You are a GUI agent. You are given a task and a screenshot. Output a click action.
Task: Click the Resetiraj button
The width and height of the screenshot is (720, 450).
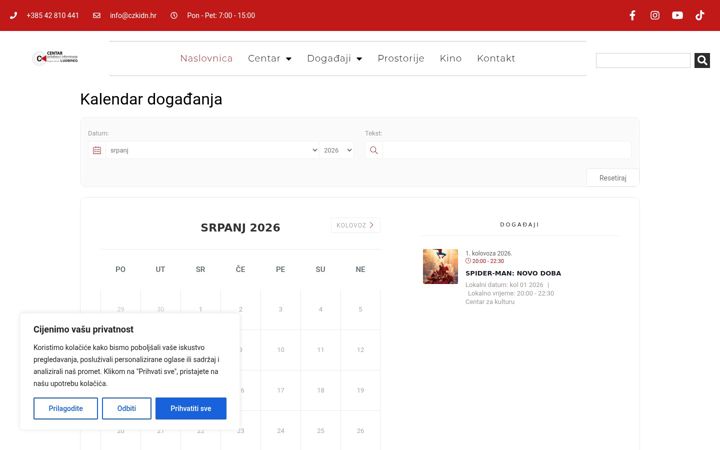tap(613, 178)
